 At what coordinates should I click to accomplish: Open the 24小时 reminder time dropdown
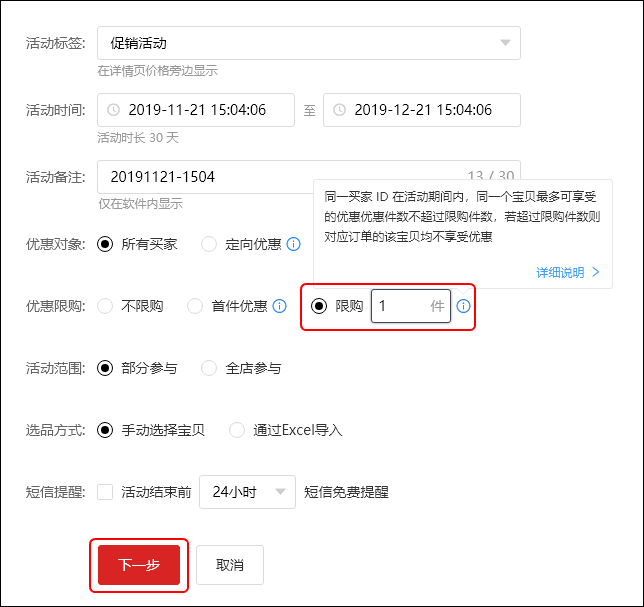pyautogui.click(x=247, y=492)
